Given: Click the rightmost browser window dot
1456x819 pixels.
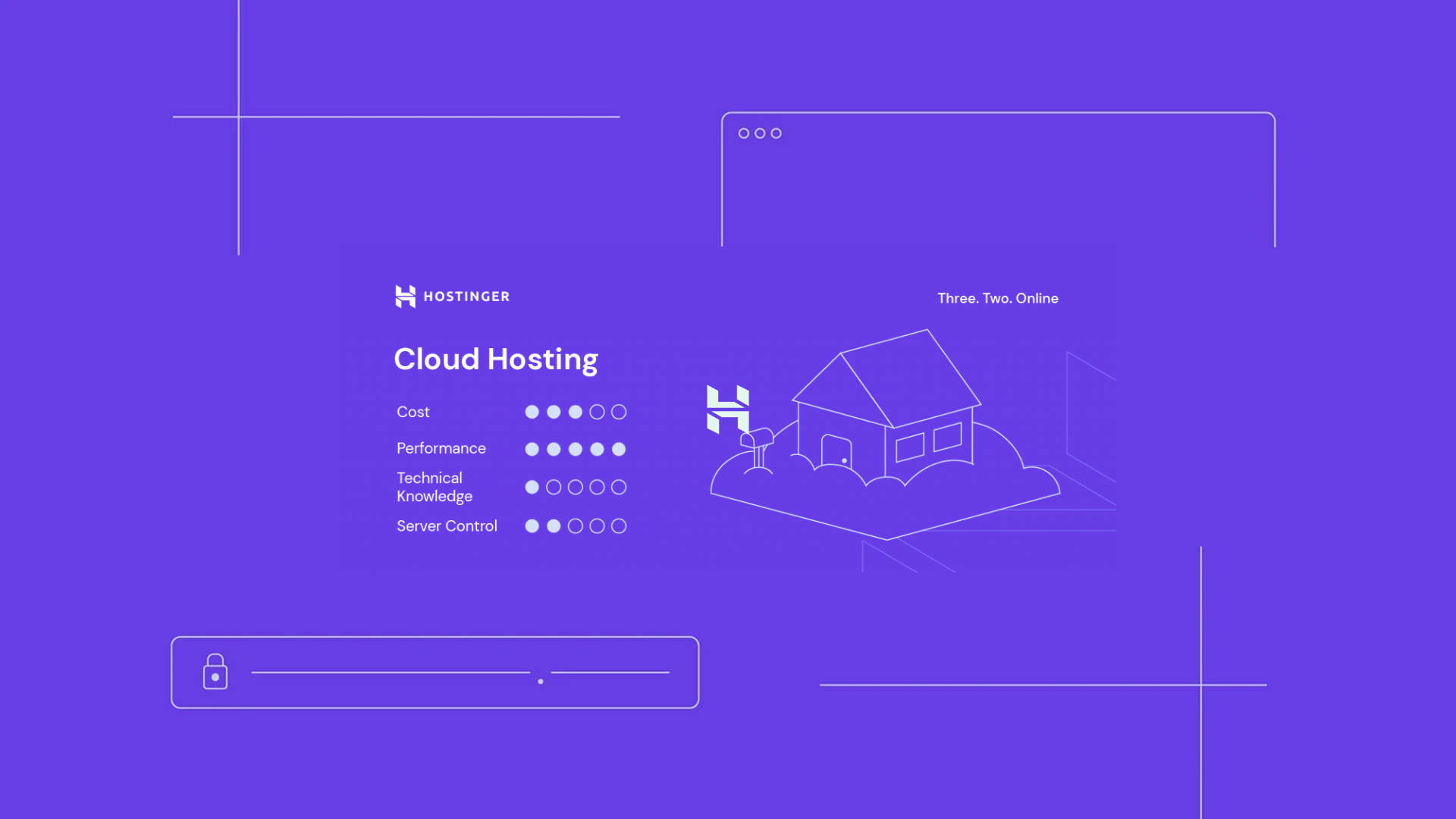Looking at the screenshot, I should pos(776,133).
